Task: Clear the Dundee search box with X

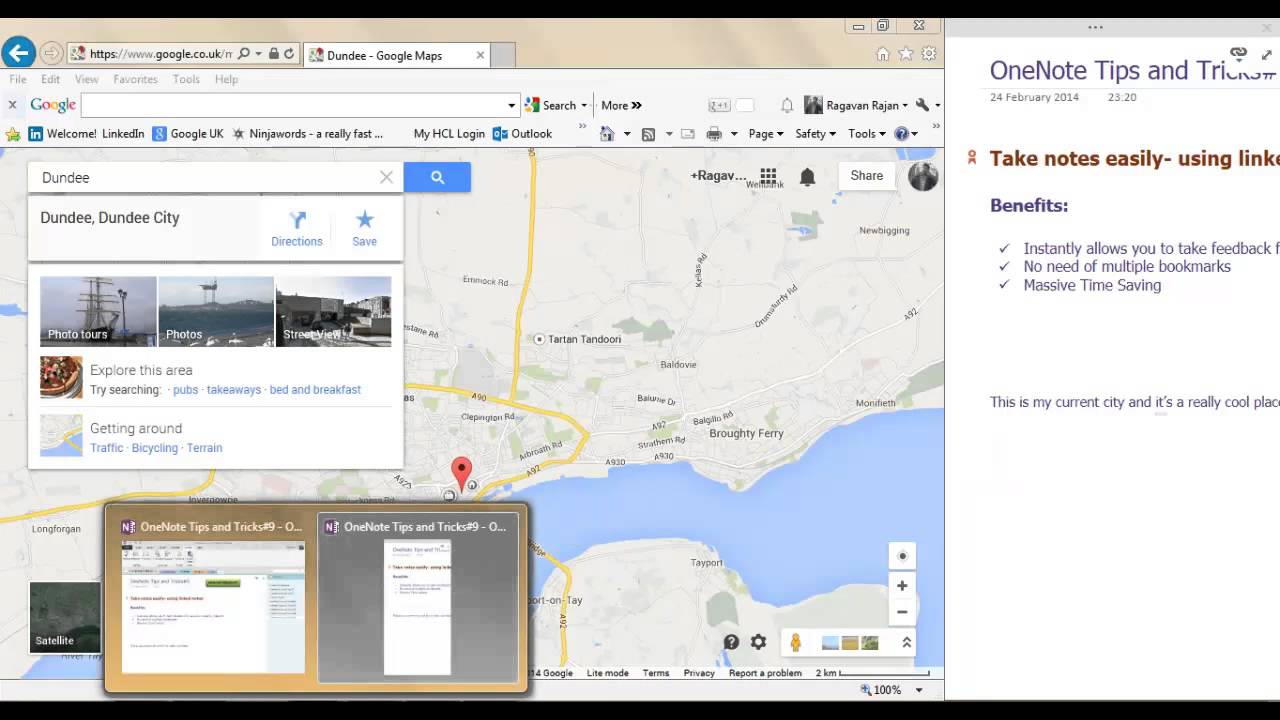Action: (x=386, y=177)
